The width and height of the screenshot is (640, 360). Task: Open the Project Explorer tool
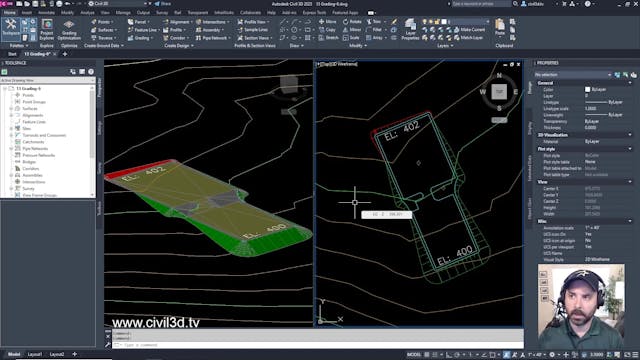pyautogui.click(x=47, y=29)
